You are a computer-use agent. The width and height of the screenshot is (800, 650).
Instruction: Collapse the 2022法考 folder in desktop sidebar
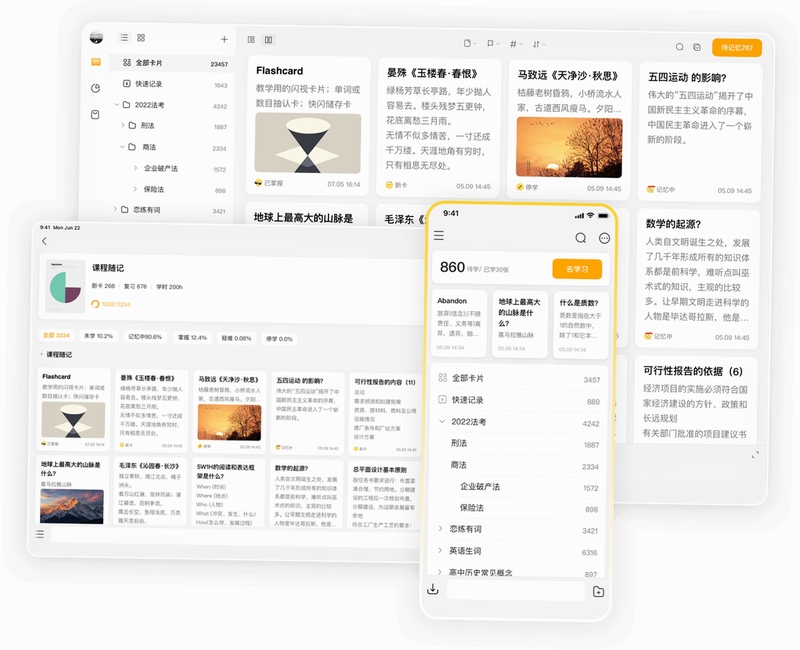click(117, 105)
